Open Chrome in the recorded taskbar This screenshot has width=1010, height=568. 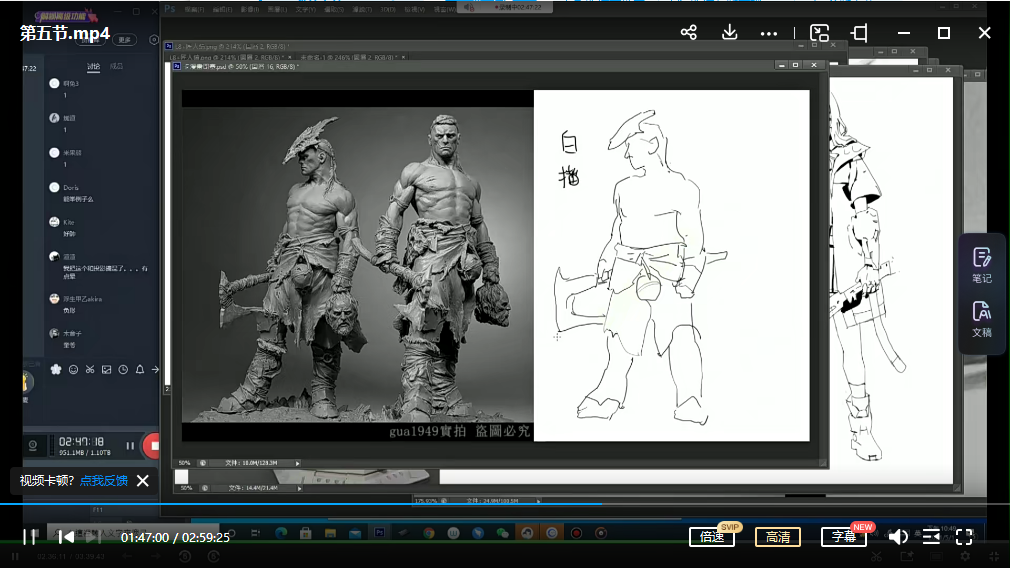[429, 533]
